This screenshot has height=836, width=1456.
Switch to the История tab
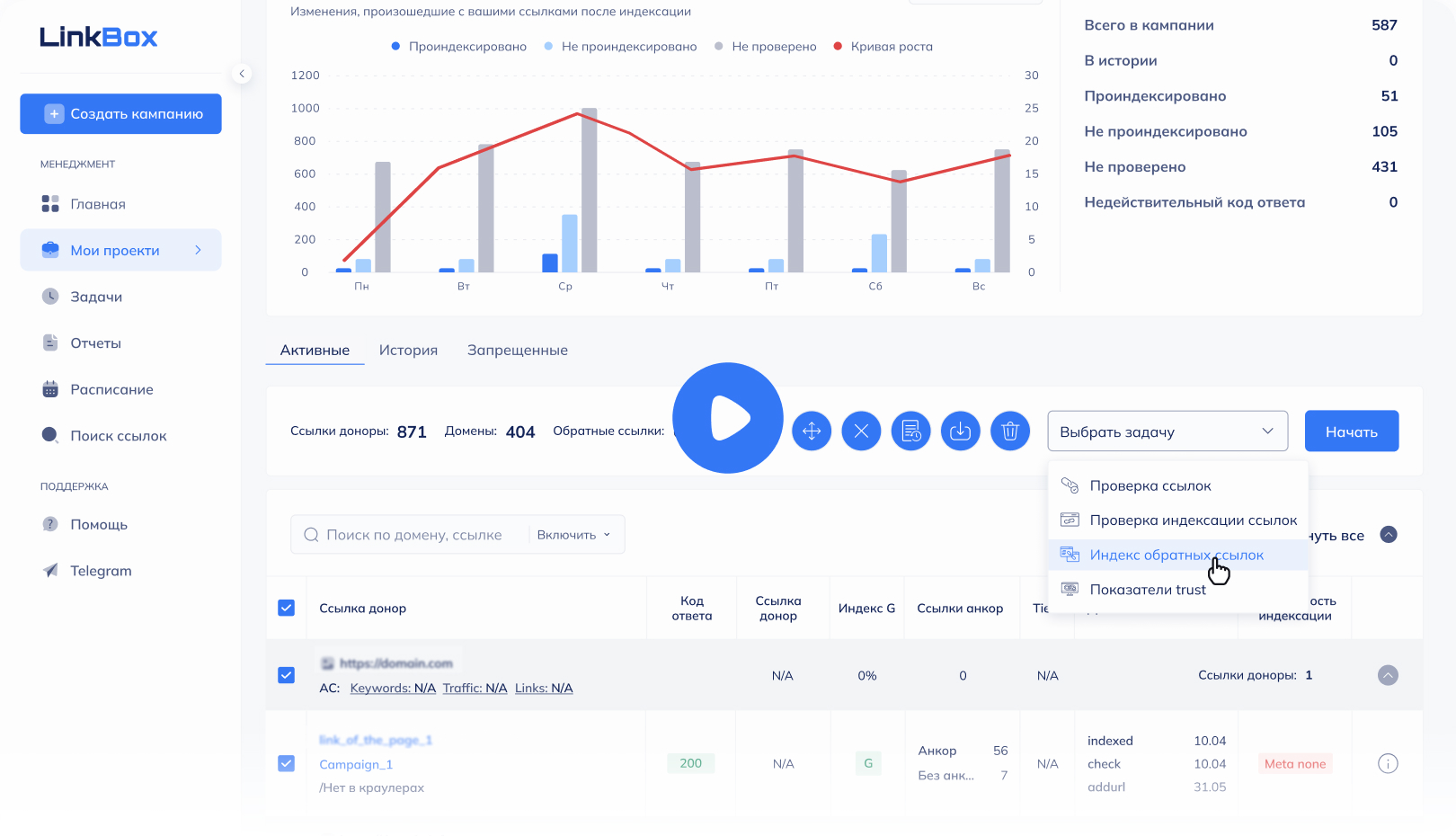(408, 351)
